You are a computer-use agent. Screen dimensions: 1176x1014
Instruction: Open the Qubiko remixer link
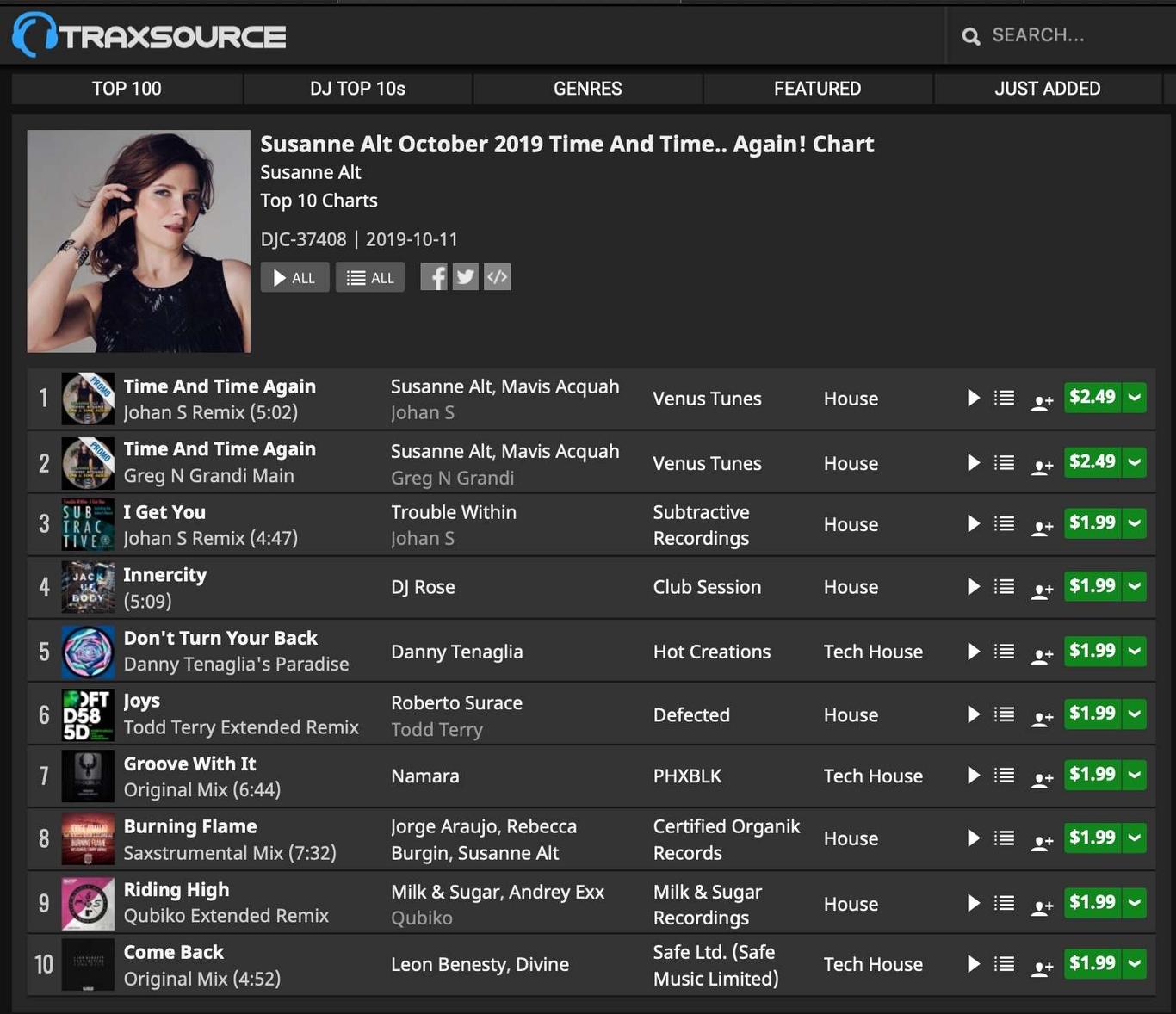[422, 918]
